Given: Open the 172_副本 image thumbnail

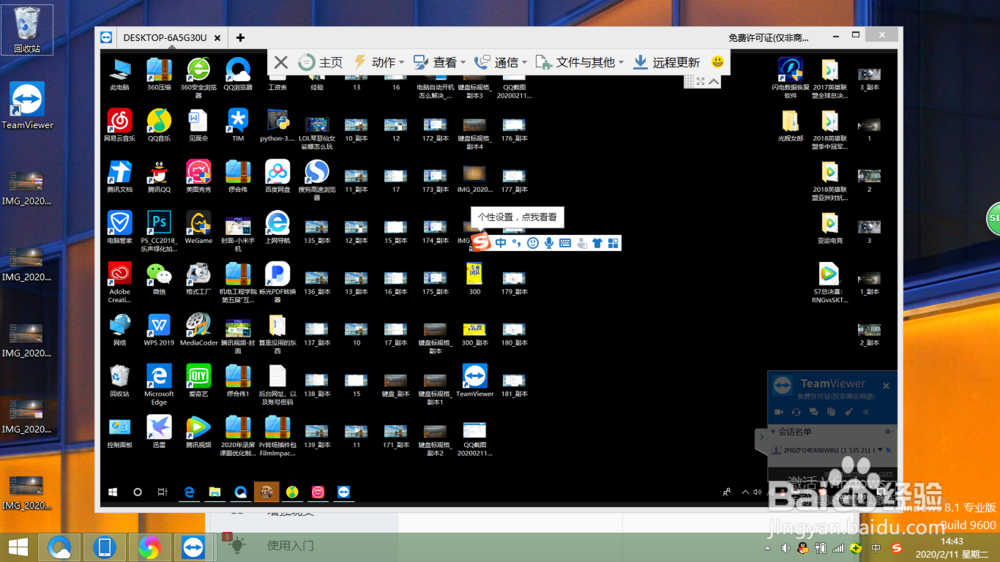Looking at the screenshot, I should click(x=436, y=129).
